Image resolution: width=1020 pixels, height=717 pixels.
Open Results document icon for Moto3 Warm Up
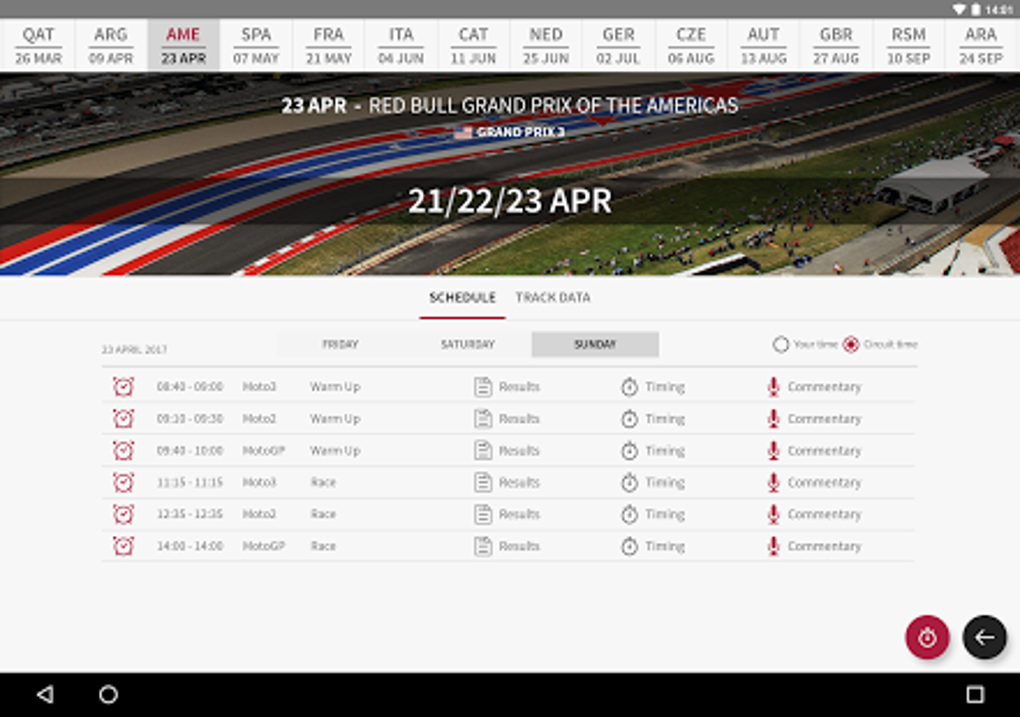click(x=483, y=386)
